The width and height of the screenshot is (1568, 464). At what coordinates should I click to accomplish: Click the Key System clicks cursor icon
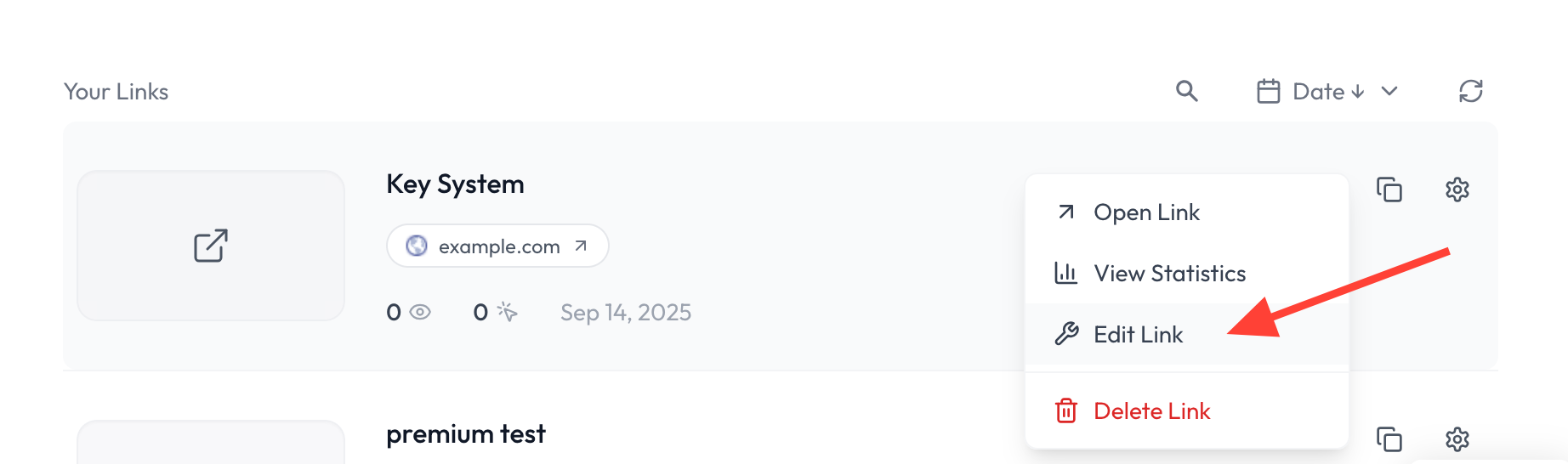pos(508,312)
